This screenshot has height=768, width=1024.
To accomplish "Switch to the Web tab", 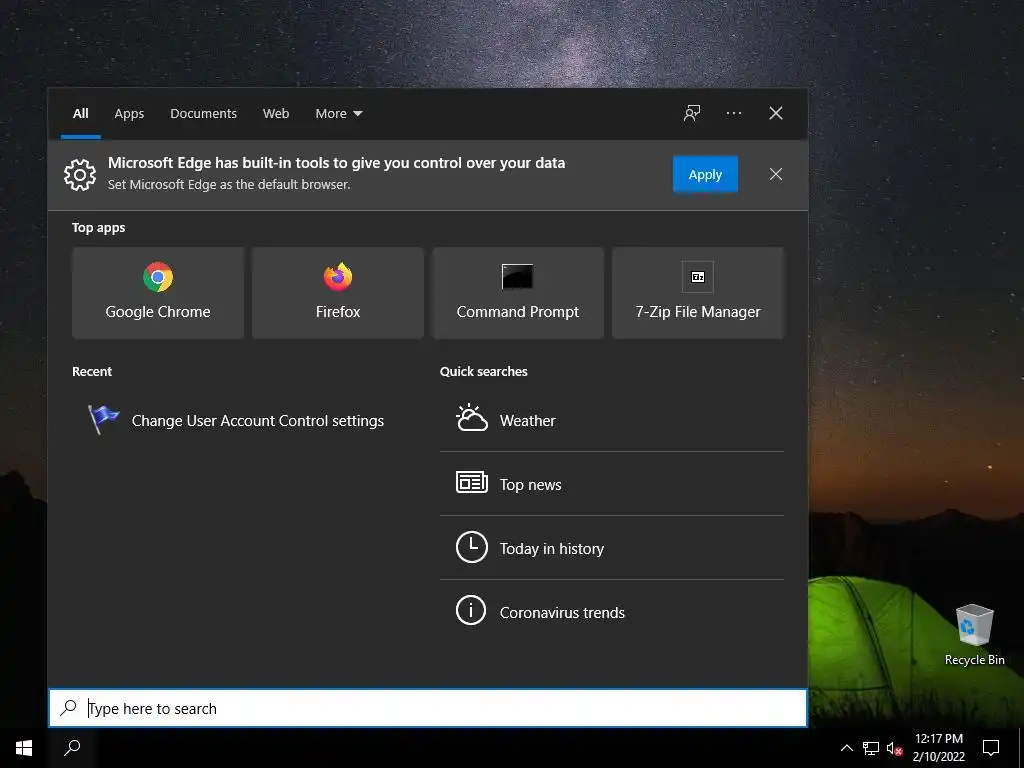I will coord(276,114).
